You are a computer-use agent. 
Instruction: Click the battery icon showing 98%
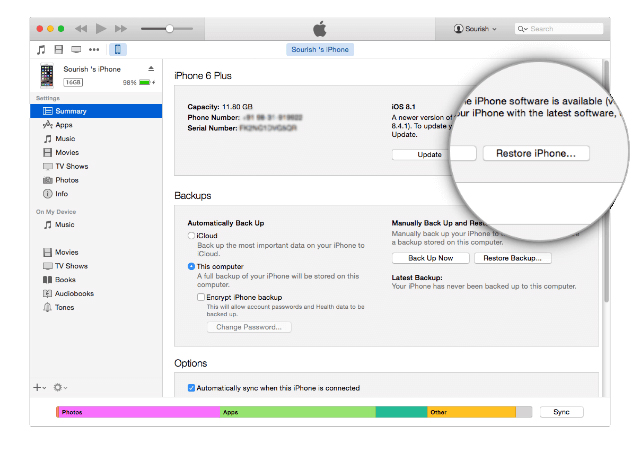tap(145, 82)
